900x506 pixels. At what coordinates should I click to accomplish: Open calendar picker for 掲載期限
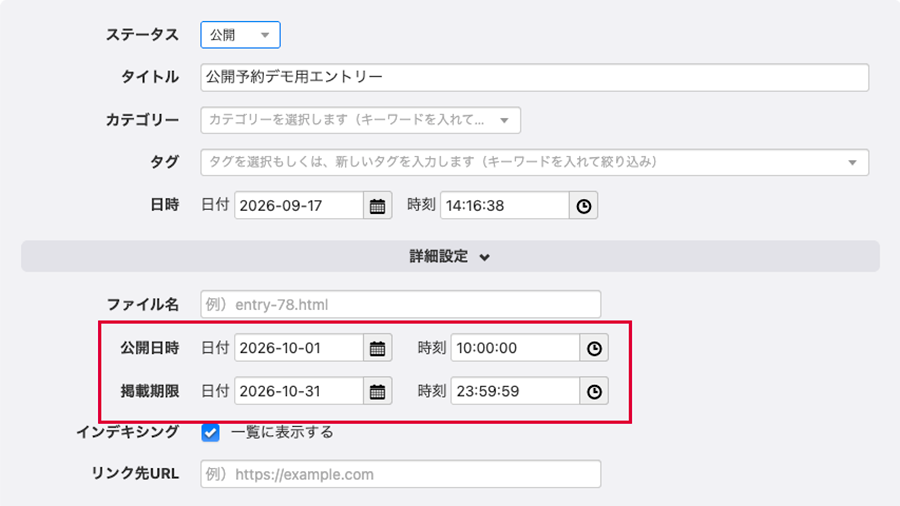[x=378, y=391]
